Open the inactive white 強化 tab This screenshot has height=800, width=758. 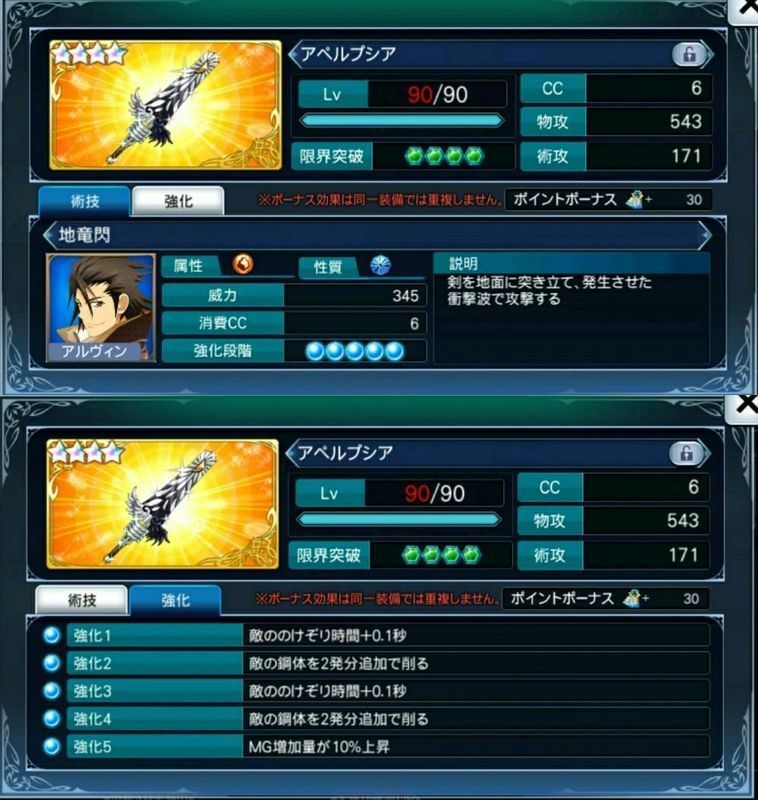click(x=178, y=202)
